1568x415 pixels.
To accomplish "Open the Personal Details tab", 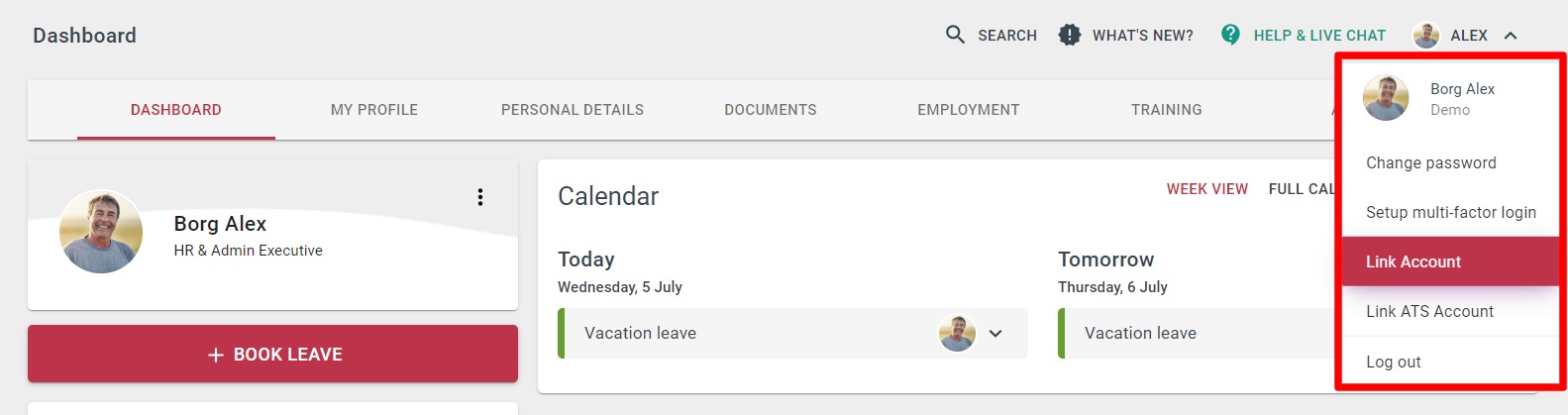I will [x=573, y=110].
